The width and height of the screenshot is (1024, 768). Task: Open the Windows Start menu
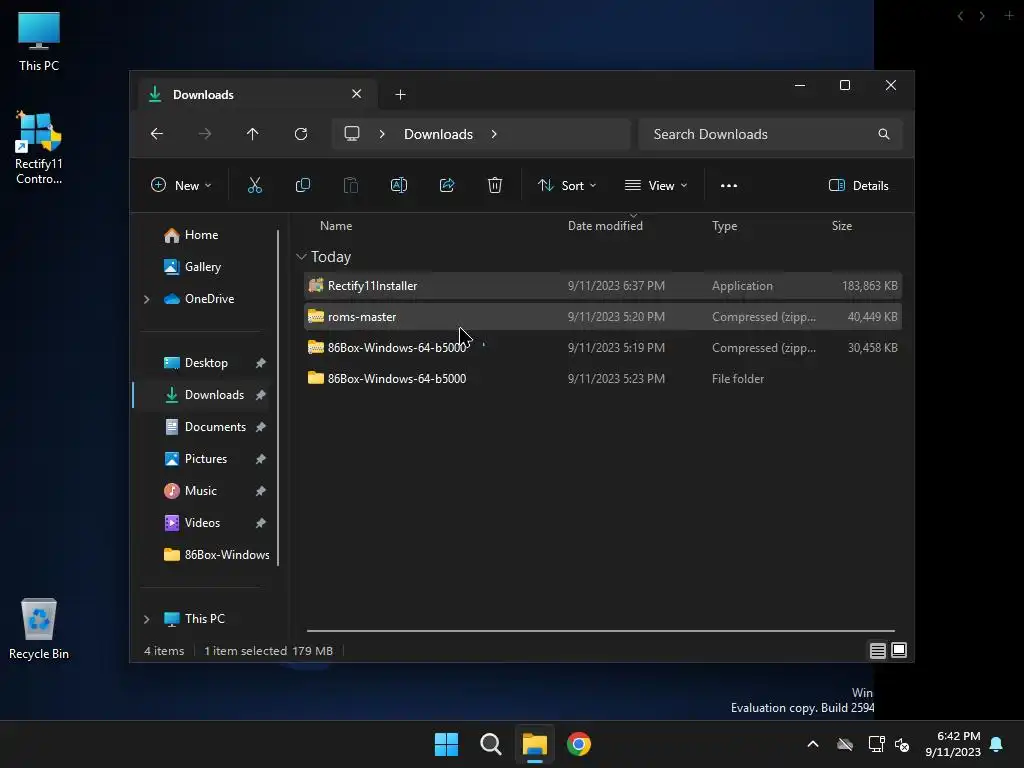[x=447, y=744]
